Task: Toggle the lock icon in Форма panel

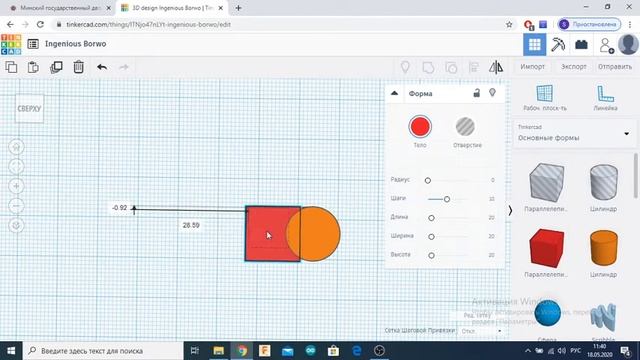Action: [x=476, y=93]
